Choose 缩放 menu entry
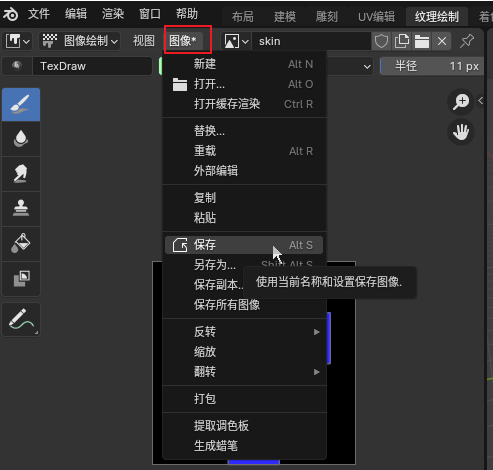 (x=244, y=352)
